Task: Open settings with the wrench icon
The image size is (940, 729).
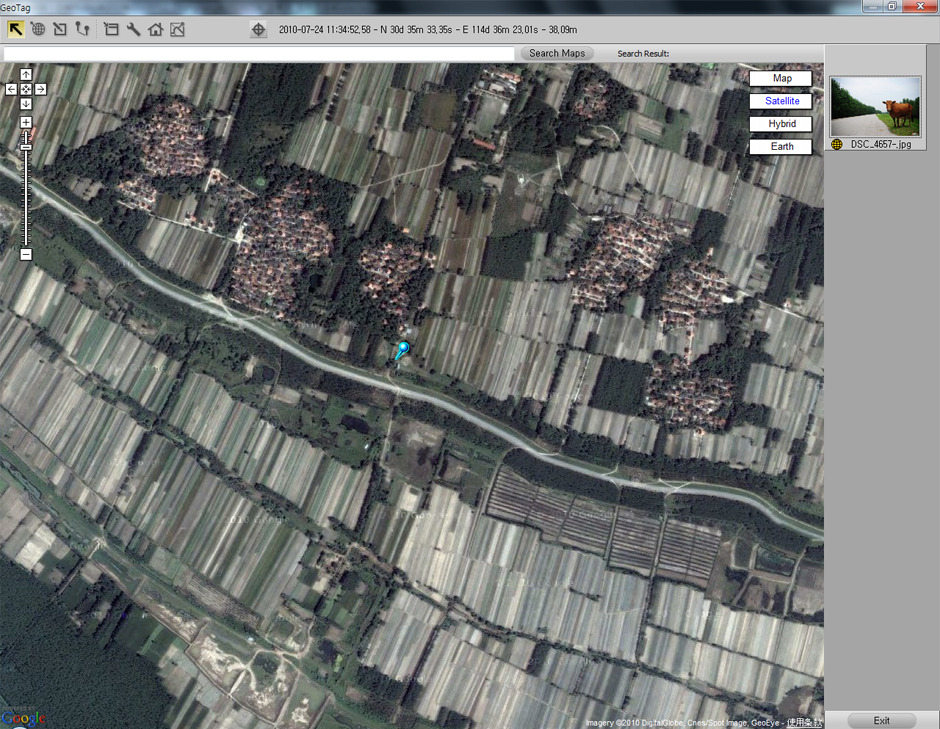Action: pyautogui.click(x=134, y=30)
